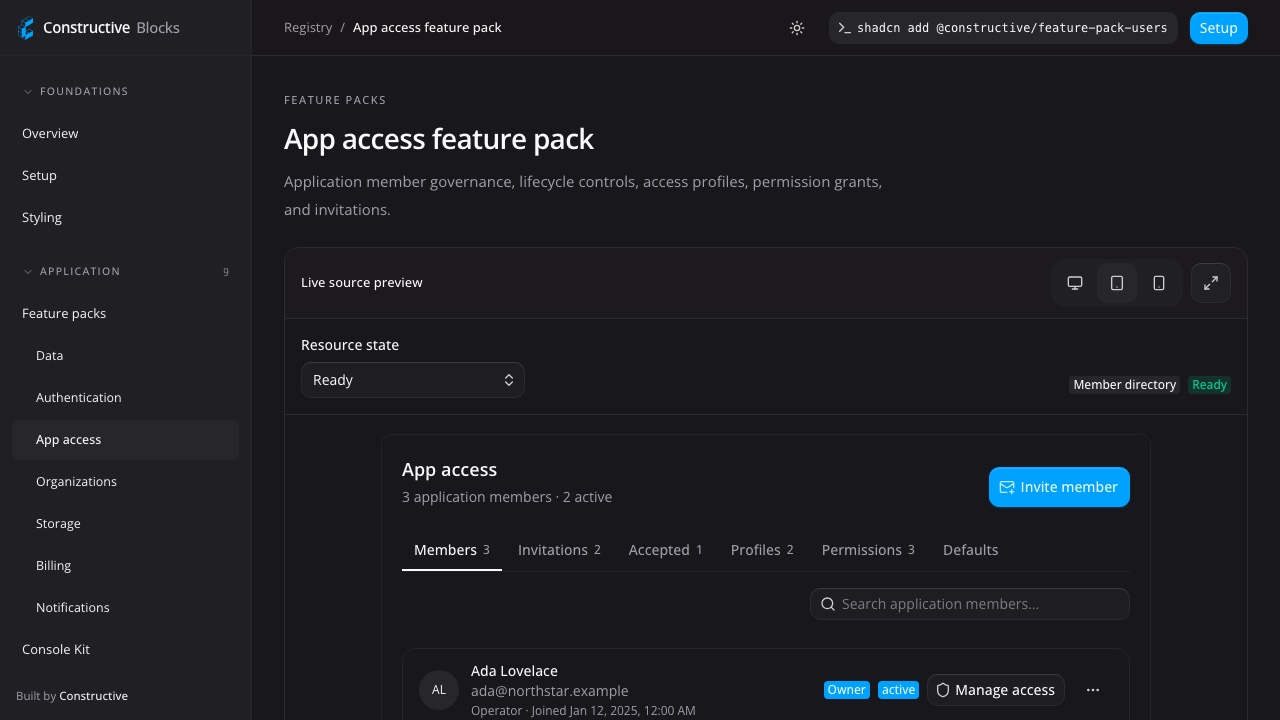This screenshot has width=1280, height=720.
Task: Open Setup page in the sidebar
Action: (x=125, y=175)
